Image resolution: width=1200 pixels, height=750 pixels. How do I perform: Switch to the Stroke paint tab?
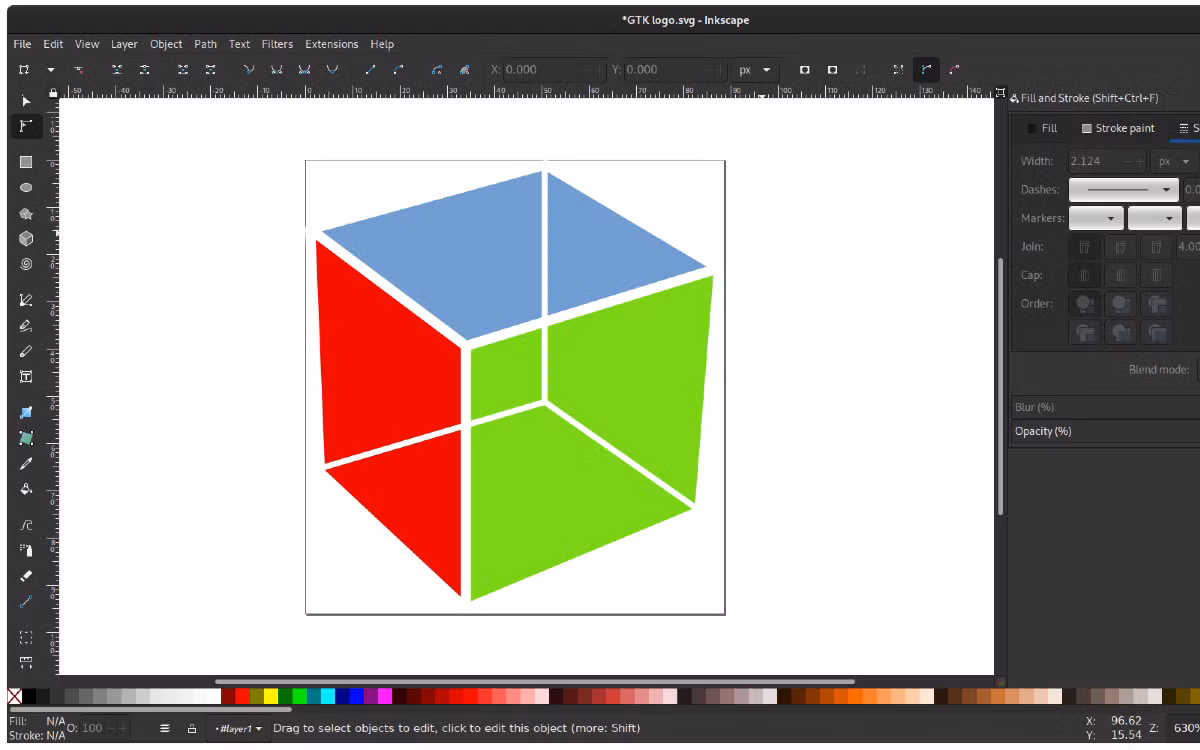1118,128
